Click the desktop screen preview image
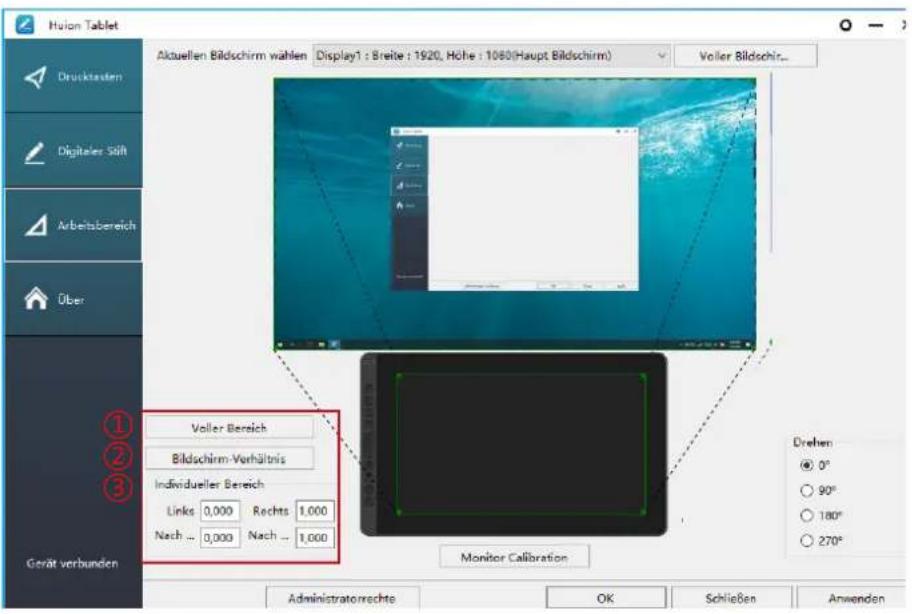Image resolution: width=912 pixels, height=614 pixels. [515, 214]
